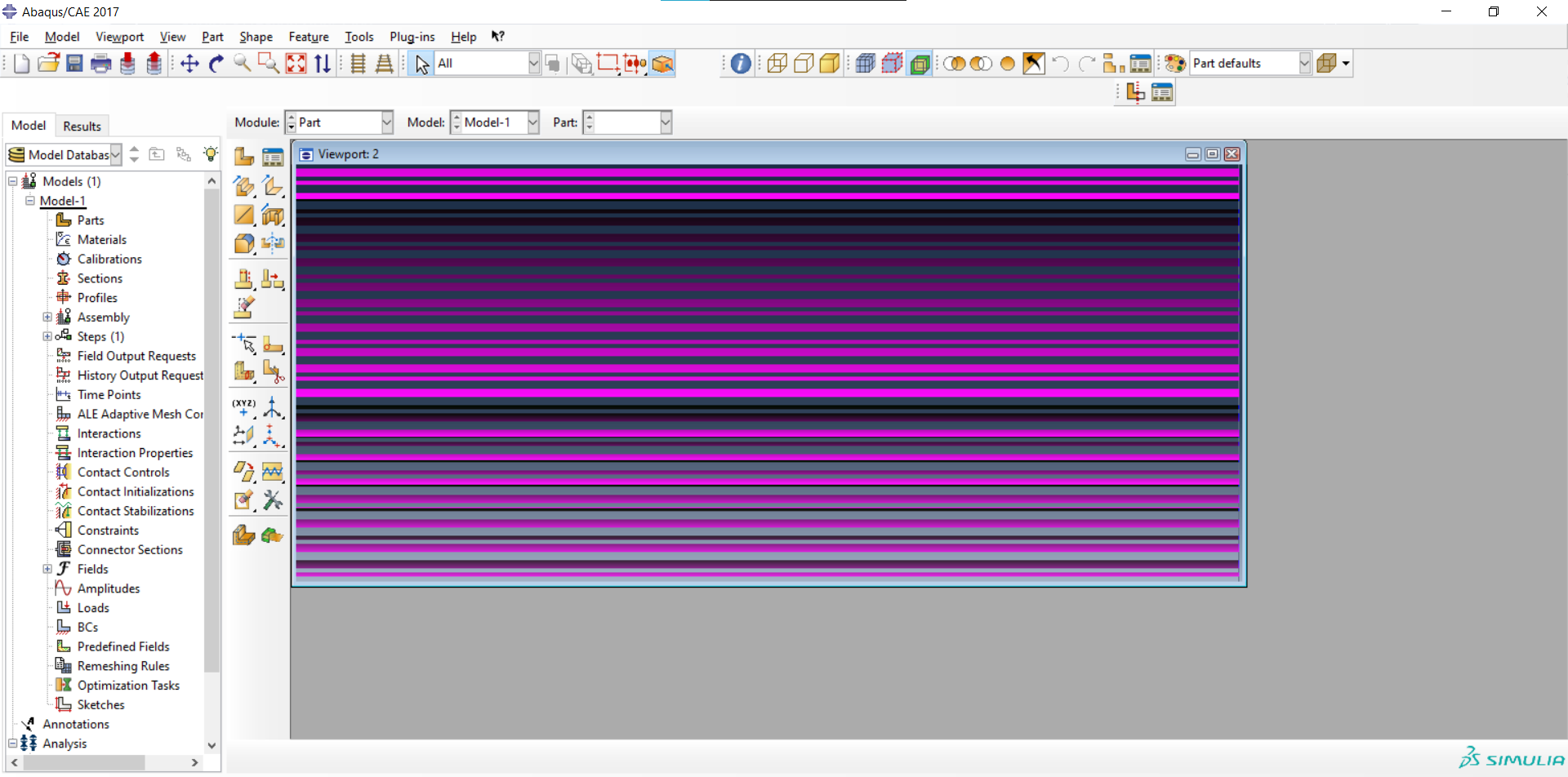Collapse the Model-1 tree node

click(30, 201)
